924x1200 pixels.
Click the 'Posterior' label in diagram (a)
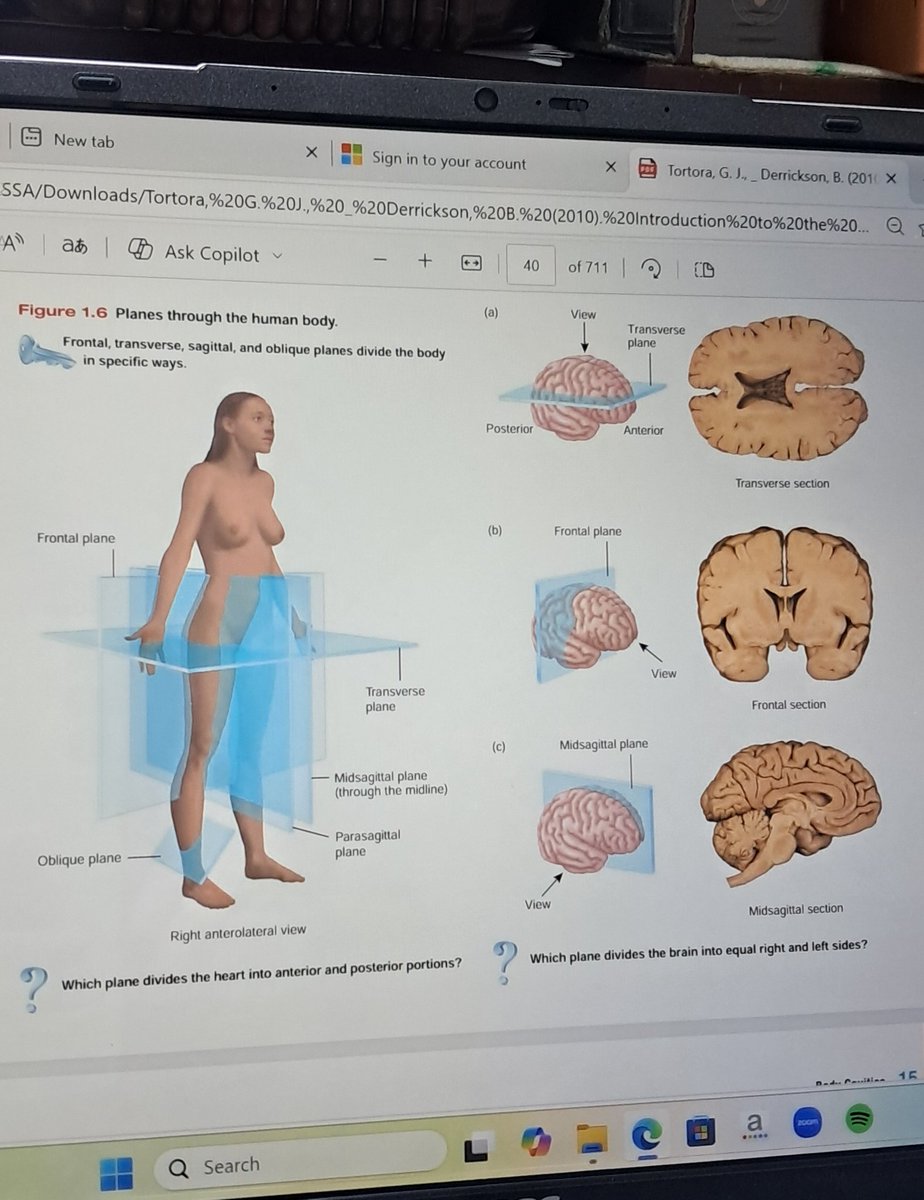click(x=509, y=428)
